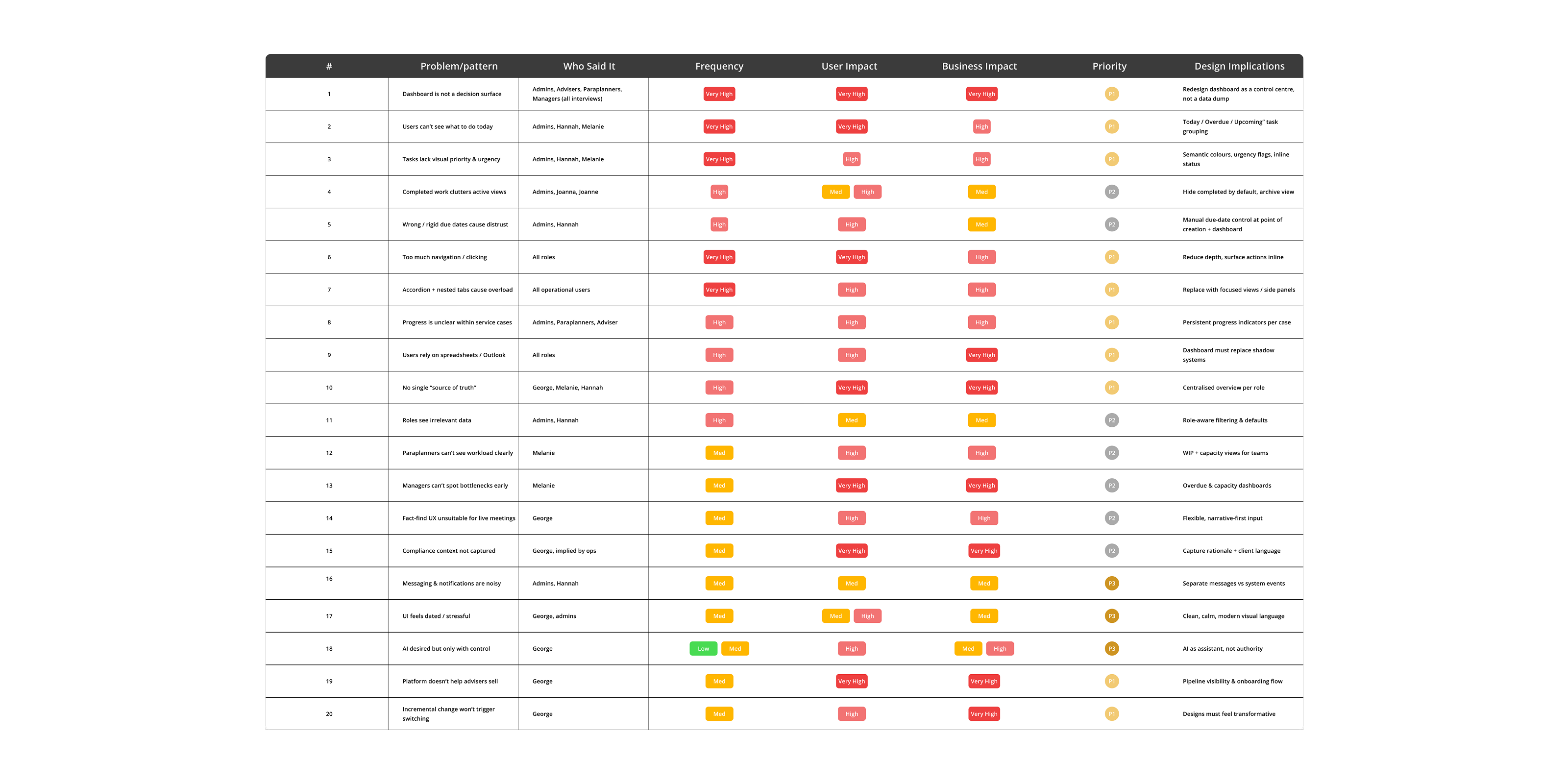
Task: Select the Priority column header
Action: pos(1109,66)
